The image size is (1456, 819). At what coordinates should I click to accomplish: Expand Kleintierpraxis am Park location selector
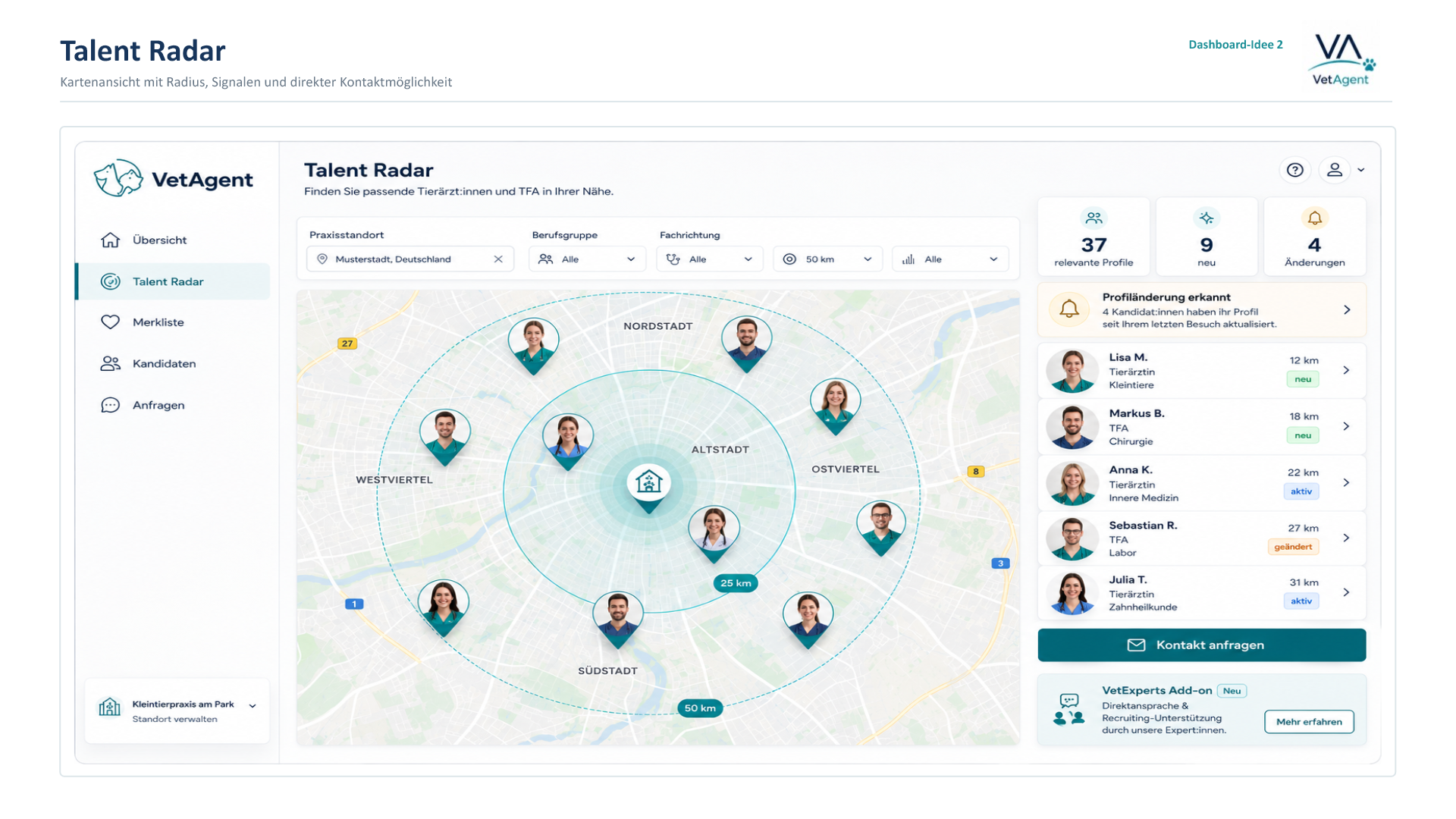(253, 706)
